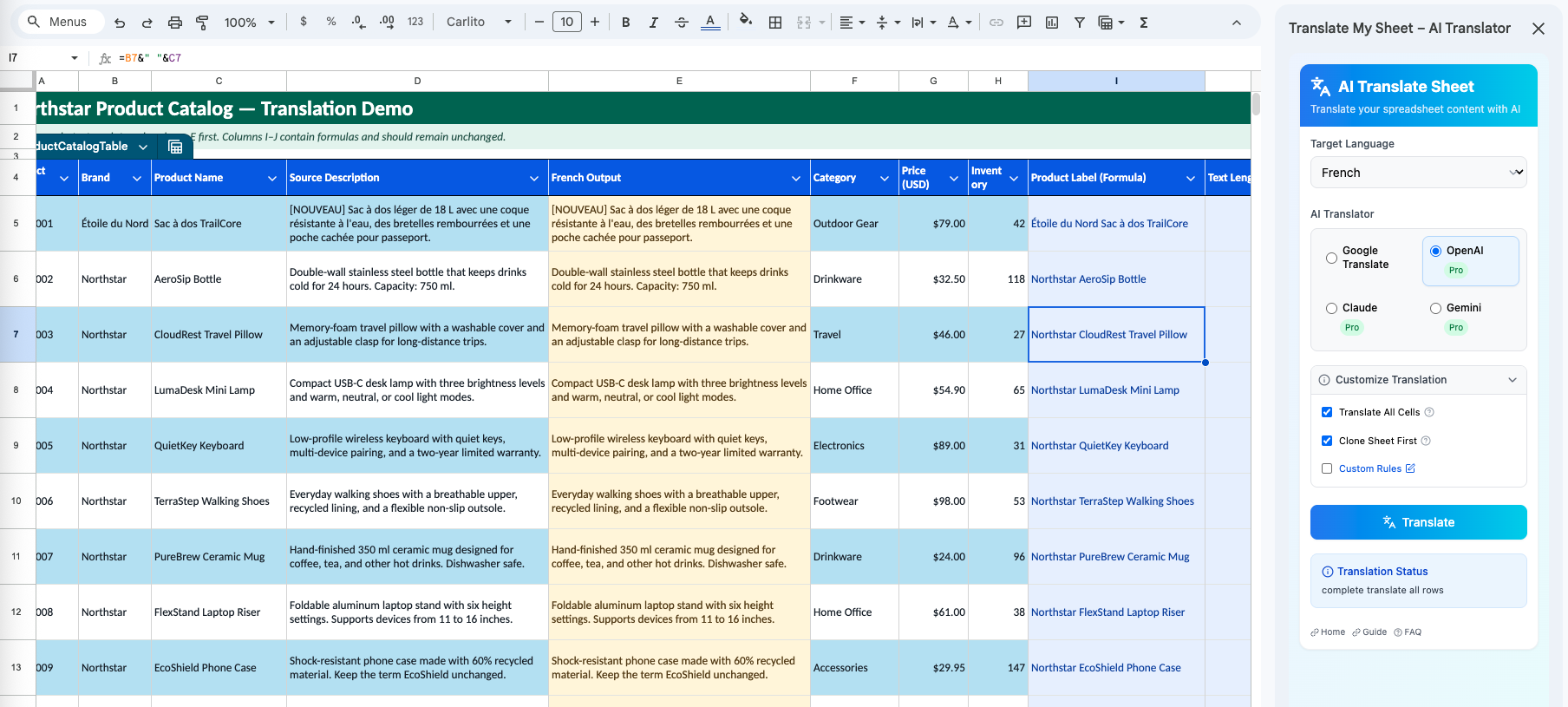Open the zoom 100% dropdown
The height and width of the screenshot is (707, 1568).
(249, 23)
